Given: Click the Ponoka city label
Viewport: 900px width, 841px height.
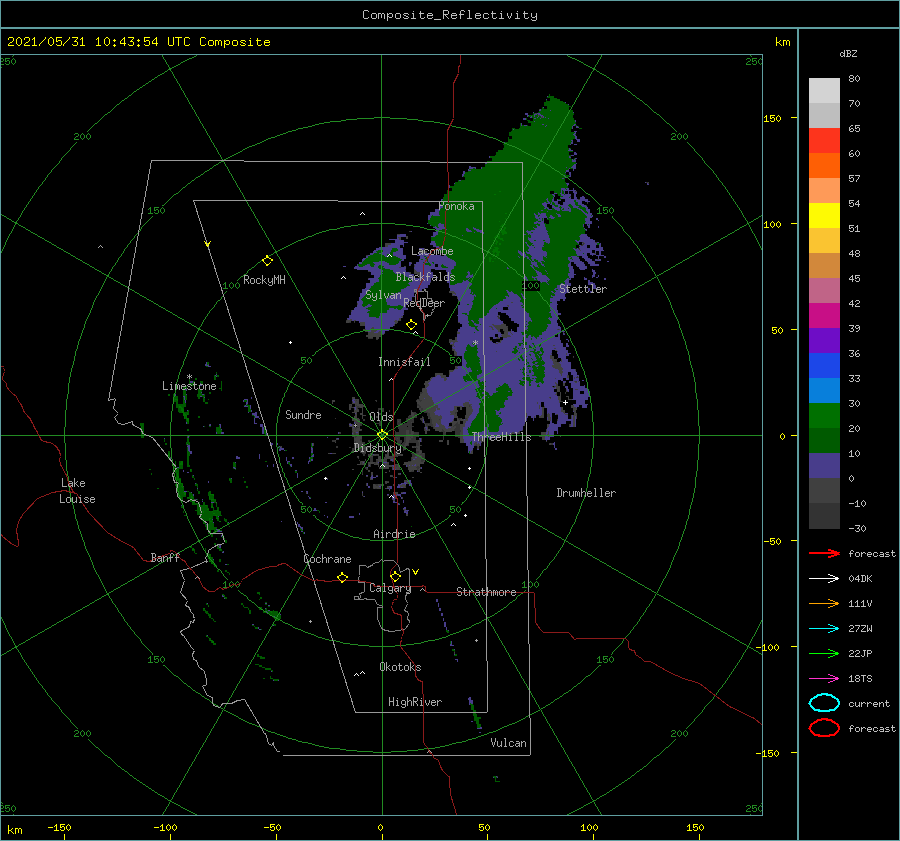Looking at the screenshot, I should 456,206.
